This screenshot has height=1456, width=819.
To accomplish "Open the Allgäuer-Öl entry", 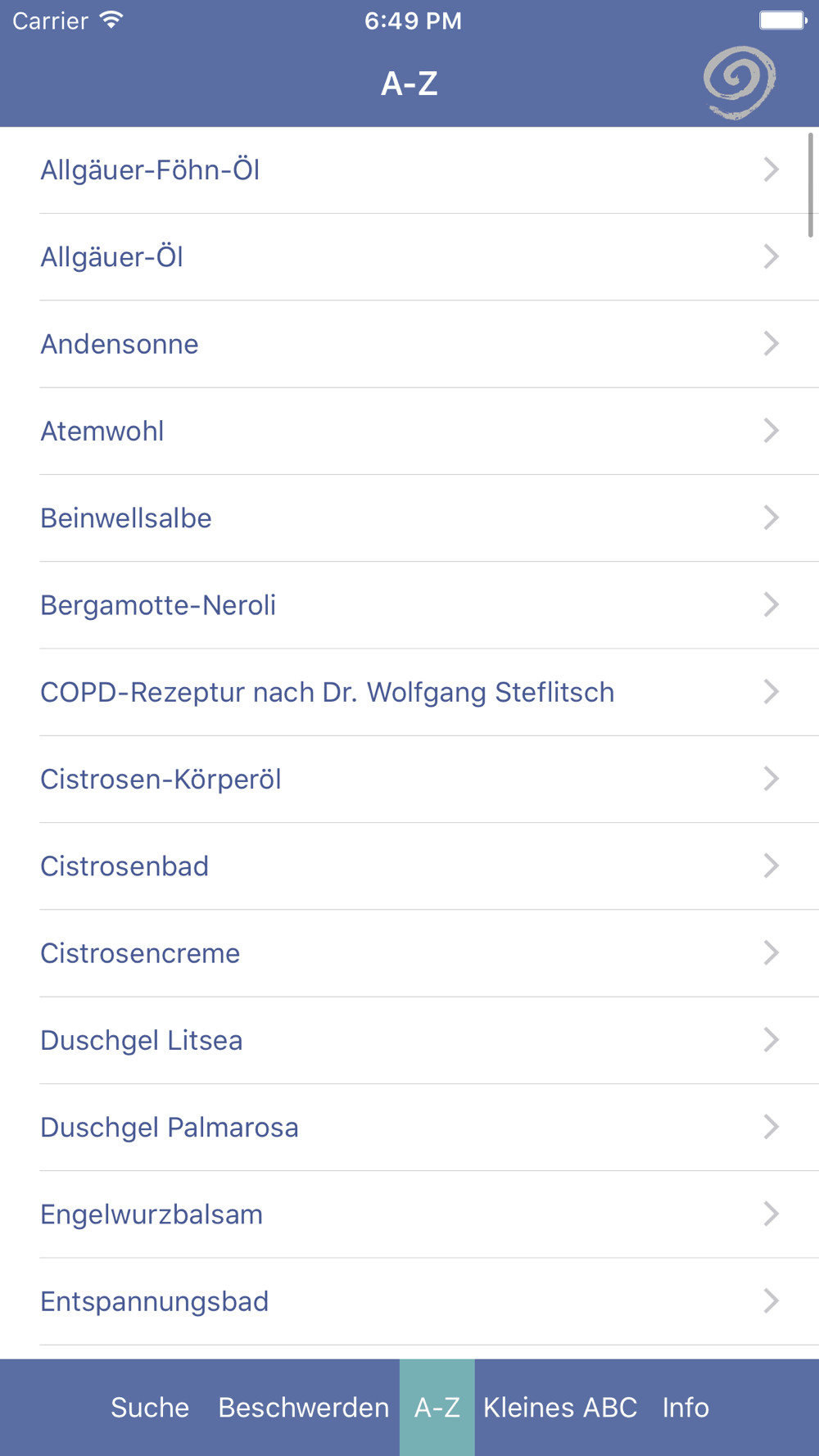I will [x=112, y=257].
